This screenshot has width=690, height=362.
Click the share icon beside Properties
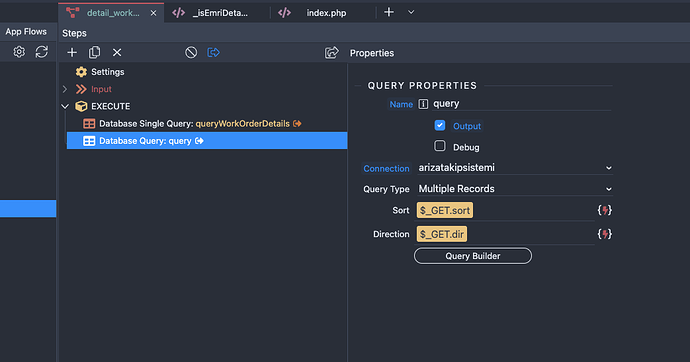(x=331, y=53)
